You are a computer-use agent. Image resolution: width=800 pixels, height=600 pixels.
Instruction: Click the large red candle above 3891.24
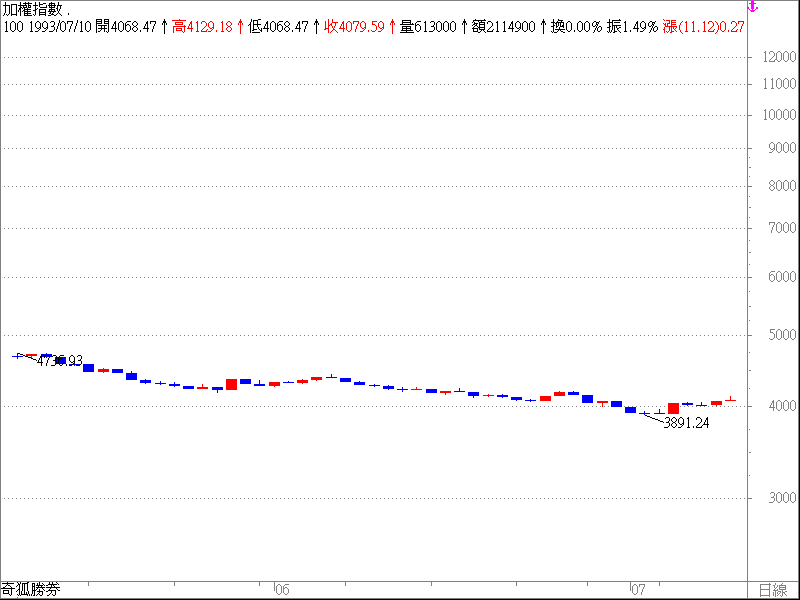tap(673, 408)
